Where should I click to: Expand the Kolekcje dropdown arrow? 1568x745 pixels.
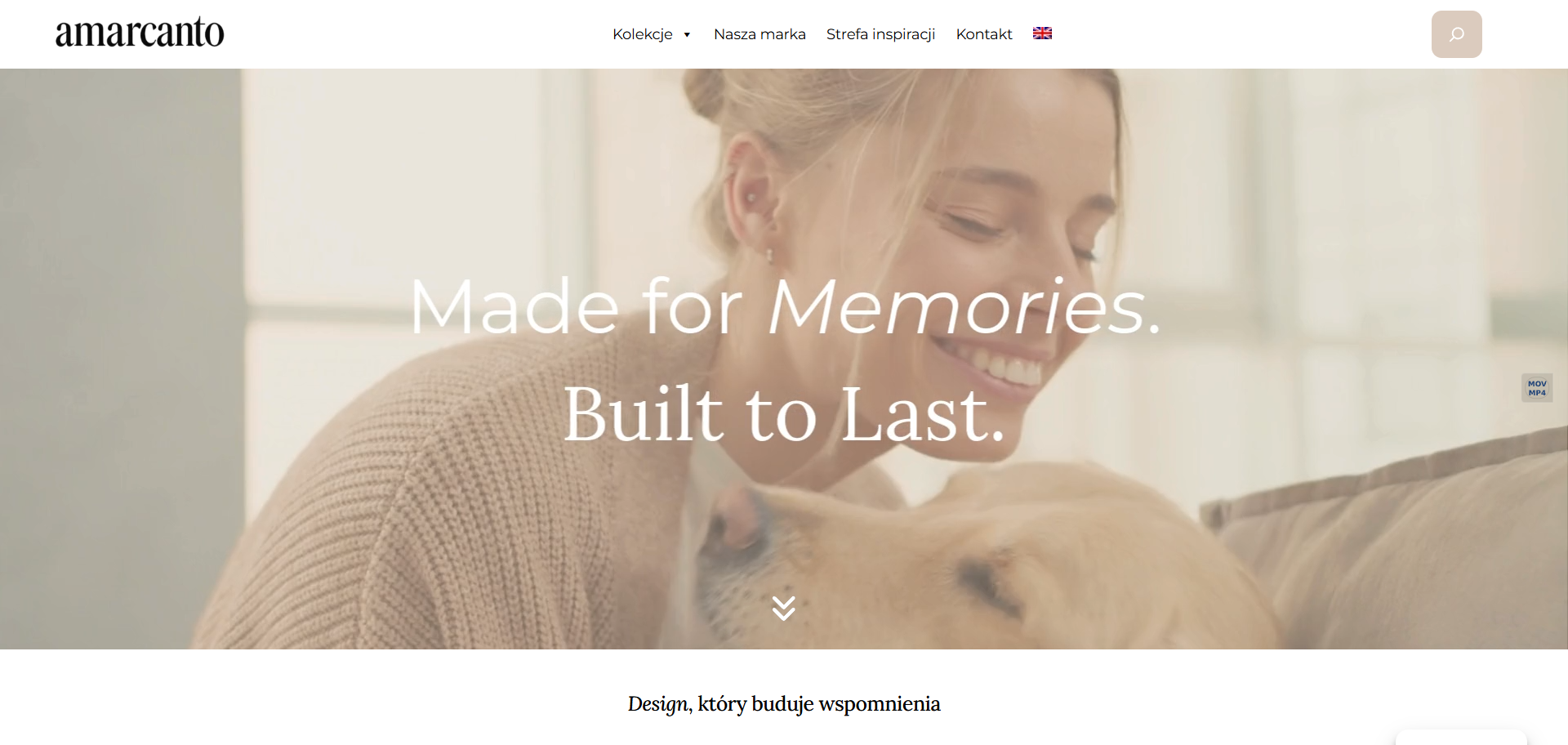[687, 34]
